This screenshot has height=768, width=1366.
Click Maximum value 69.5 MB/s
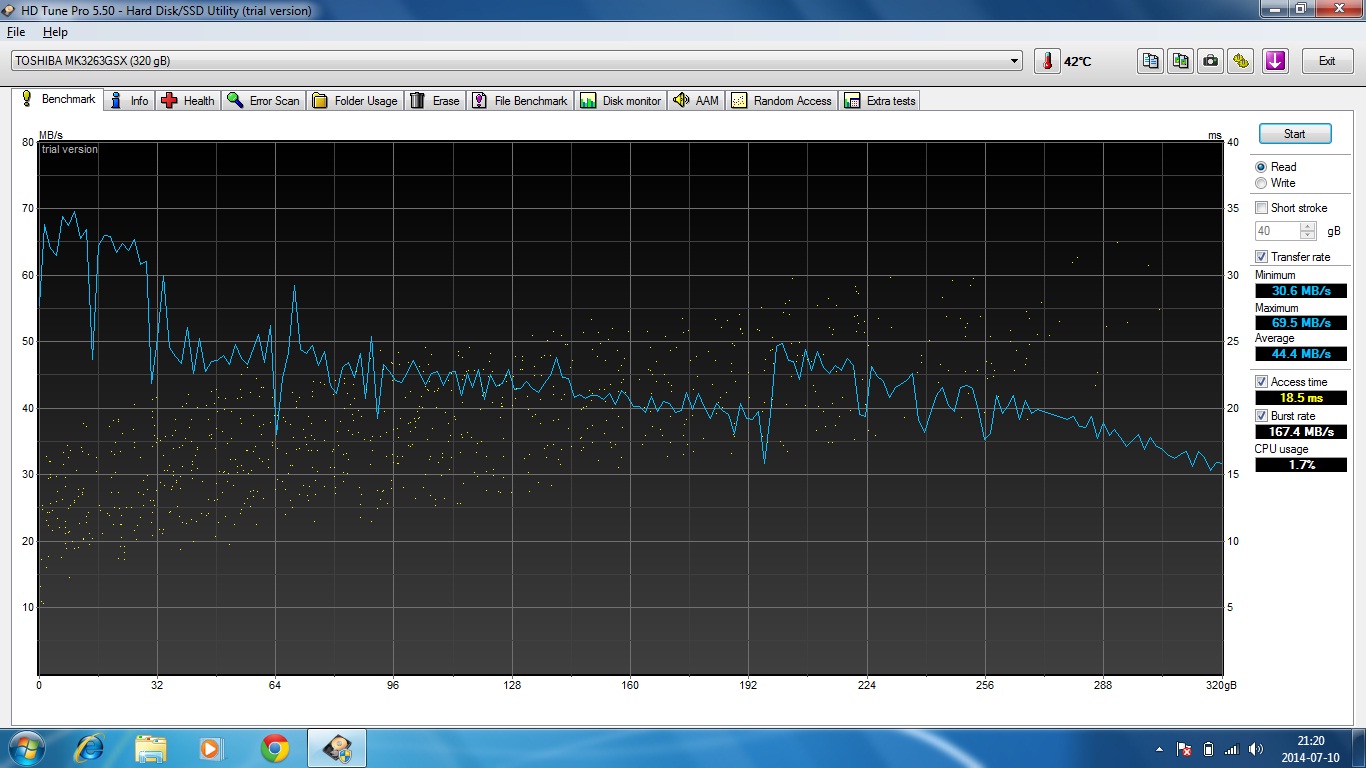pyautogui.click(x=1301, y=323)
